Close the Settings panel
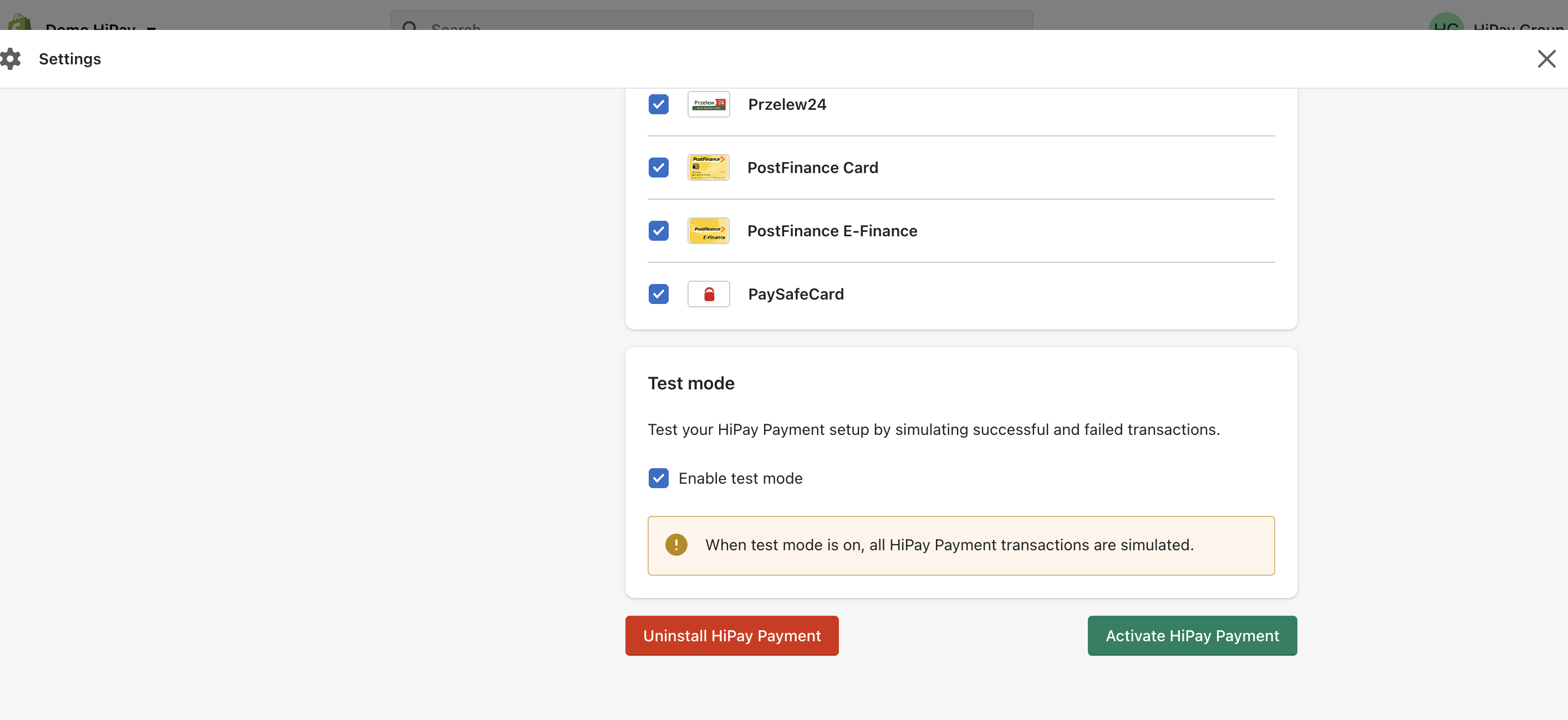This screenshot has height=720, width=1568. point(1546,59)
